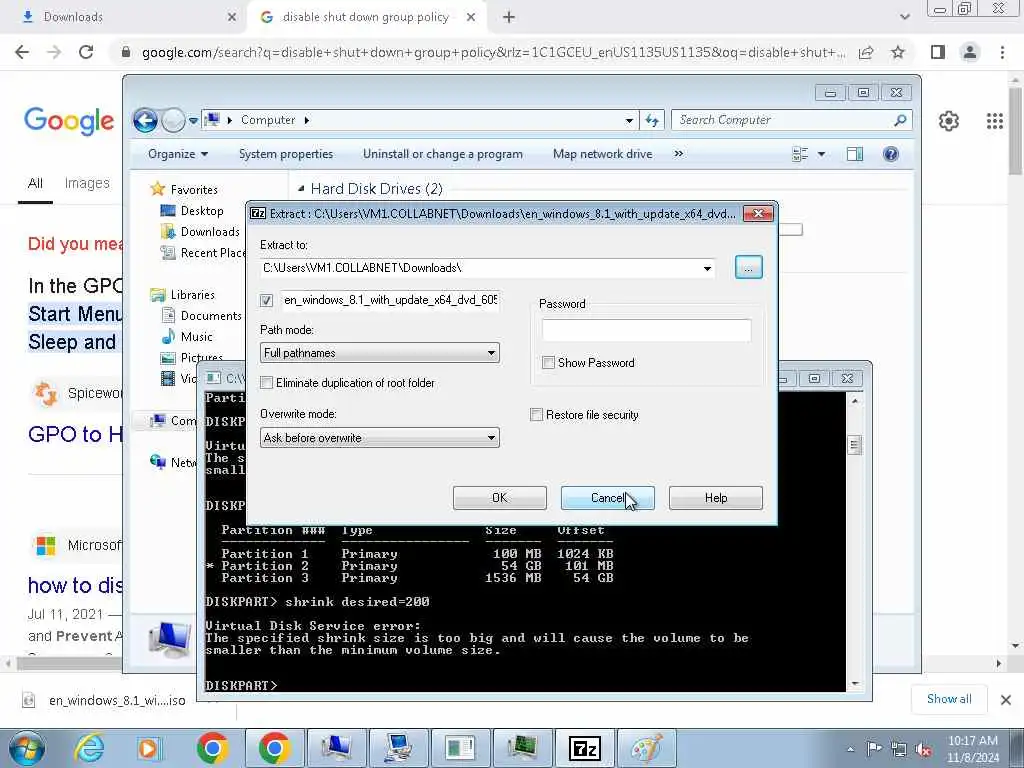Open Path mode Full pathnames dropdown

tap(379, 353)
